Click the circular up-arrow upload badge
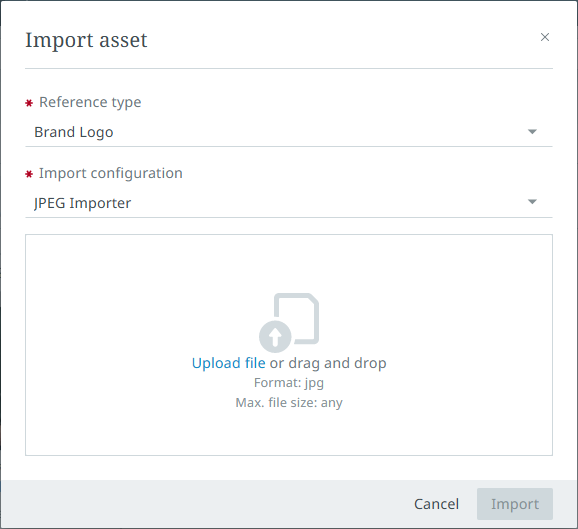Image resolution: width=578 pixels, height=529 pixels. pyautogui.click(x=275, y=337)
